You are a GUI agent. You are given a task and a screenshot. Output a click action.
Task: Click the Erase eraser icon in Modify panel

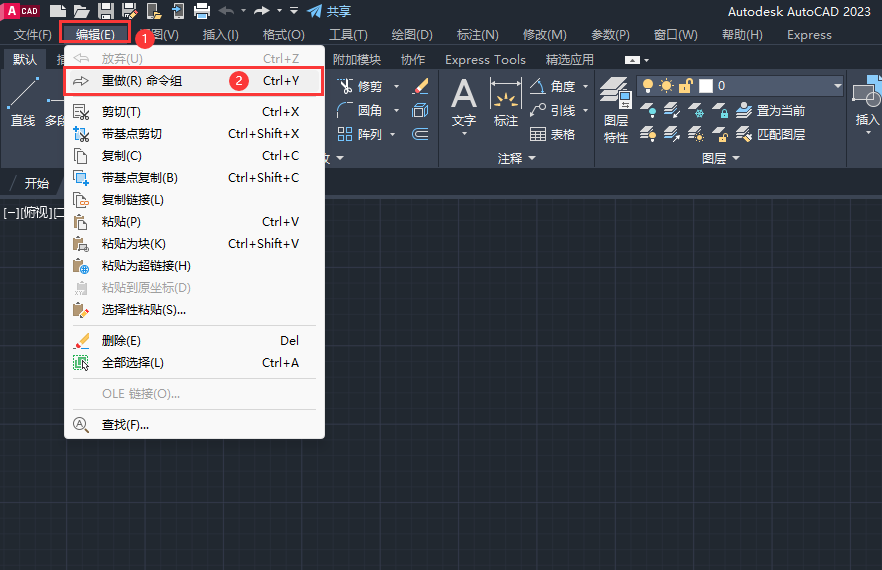pos(421,86)
